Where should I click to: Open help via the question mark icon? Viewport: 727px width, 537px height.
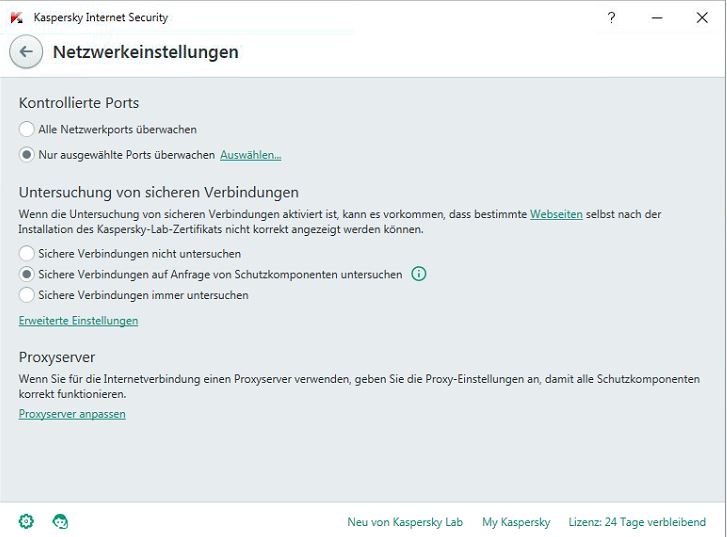pos(612,18)
